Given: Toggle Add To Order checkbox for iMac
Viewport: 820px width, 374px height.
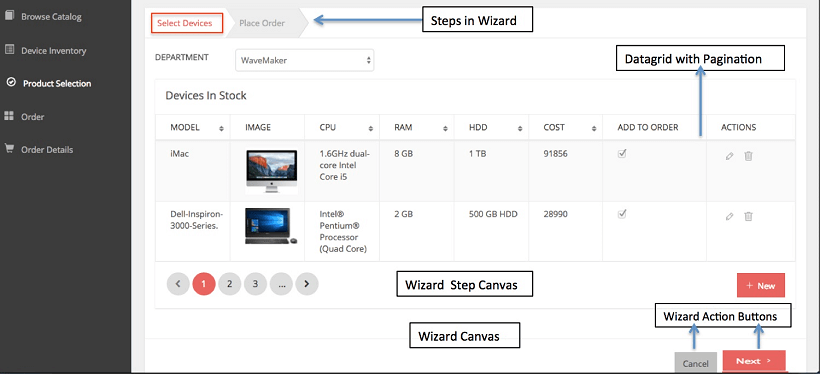Looking at the screenshot, I should [622, 154].
